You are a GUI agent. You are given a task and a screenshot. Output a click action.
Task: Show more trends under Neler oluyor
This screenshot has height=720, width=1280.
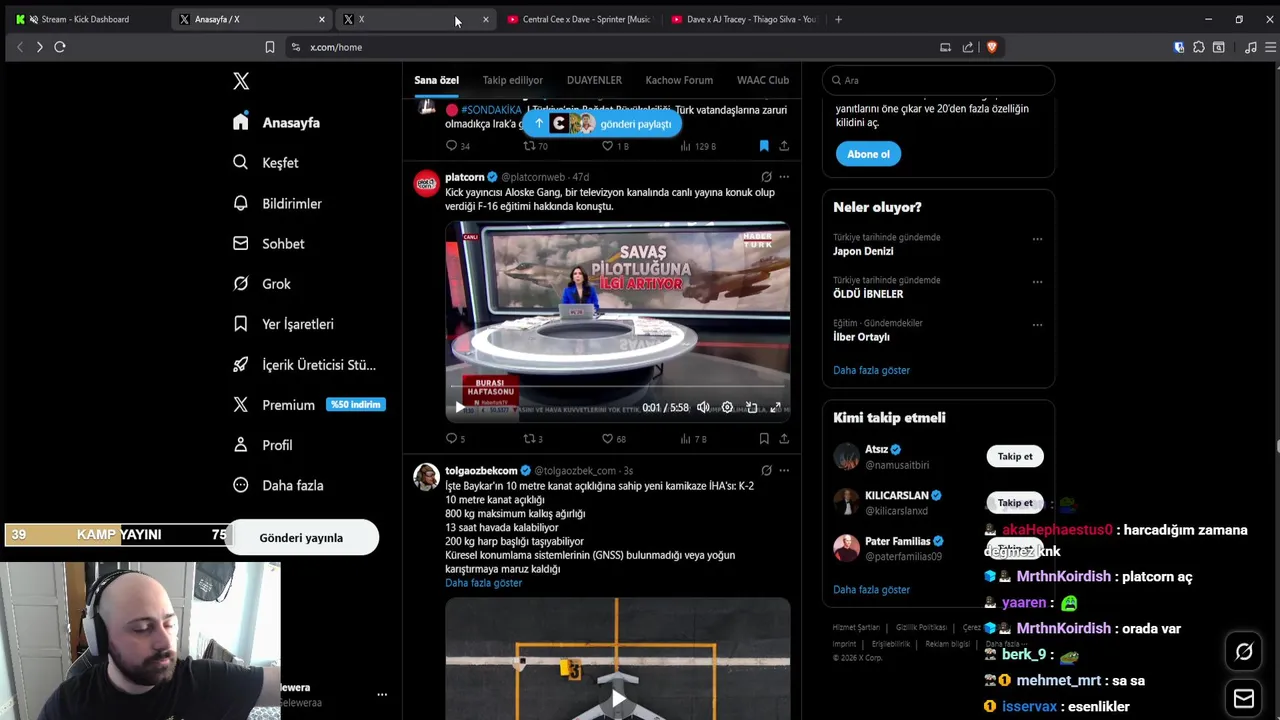[x=871, y=370]
